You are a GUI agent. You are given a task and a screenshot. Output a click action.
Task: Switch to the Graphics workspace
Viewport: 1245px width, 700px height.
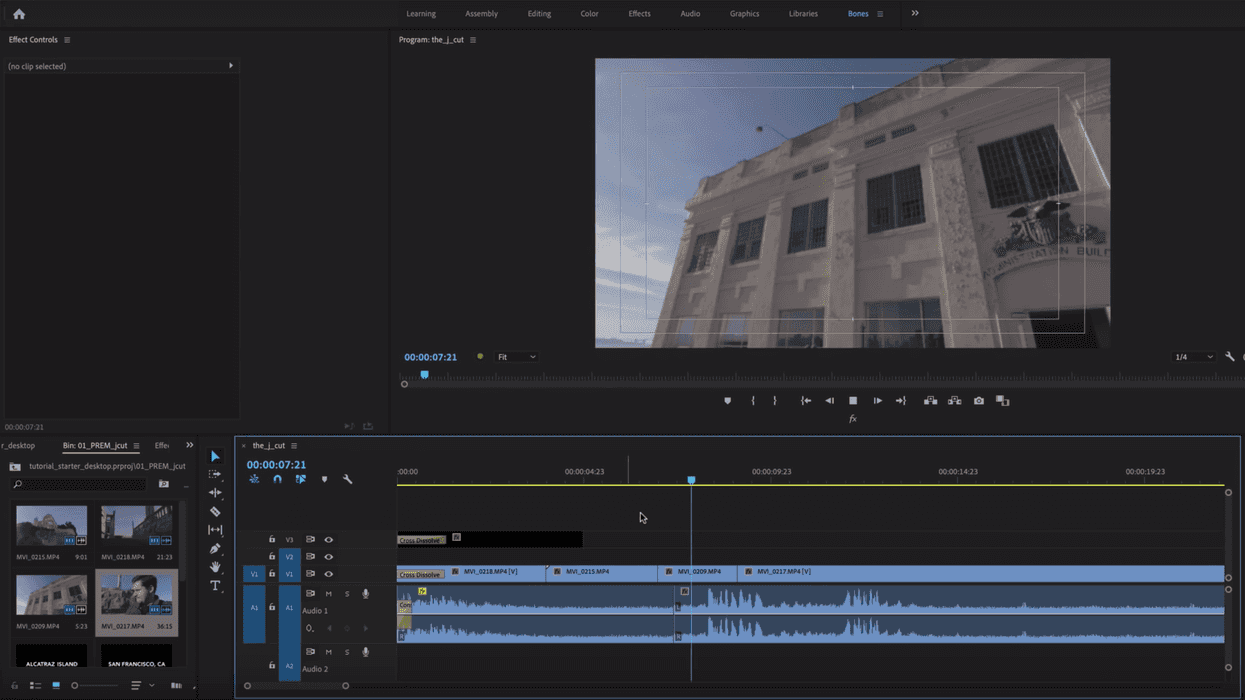point(744,14)
